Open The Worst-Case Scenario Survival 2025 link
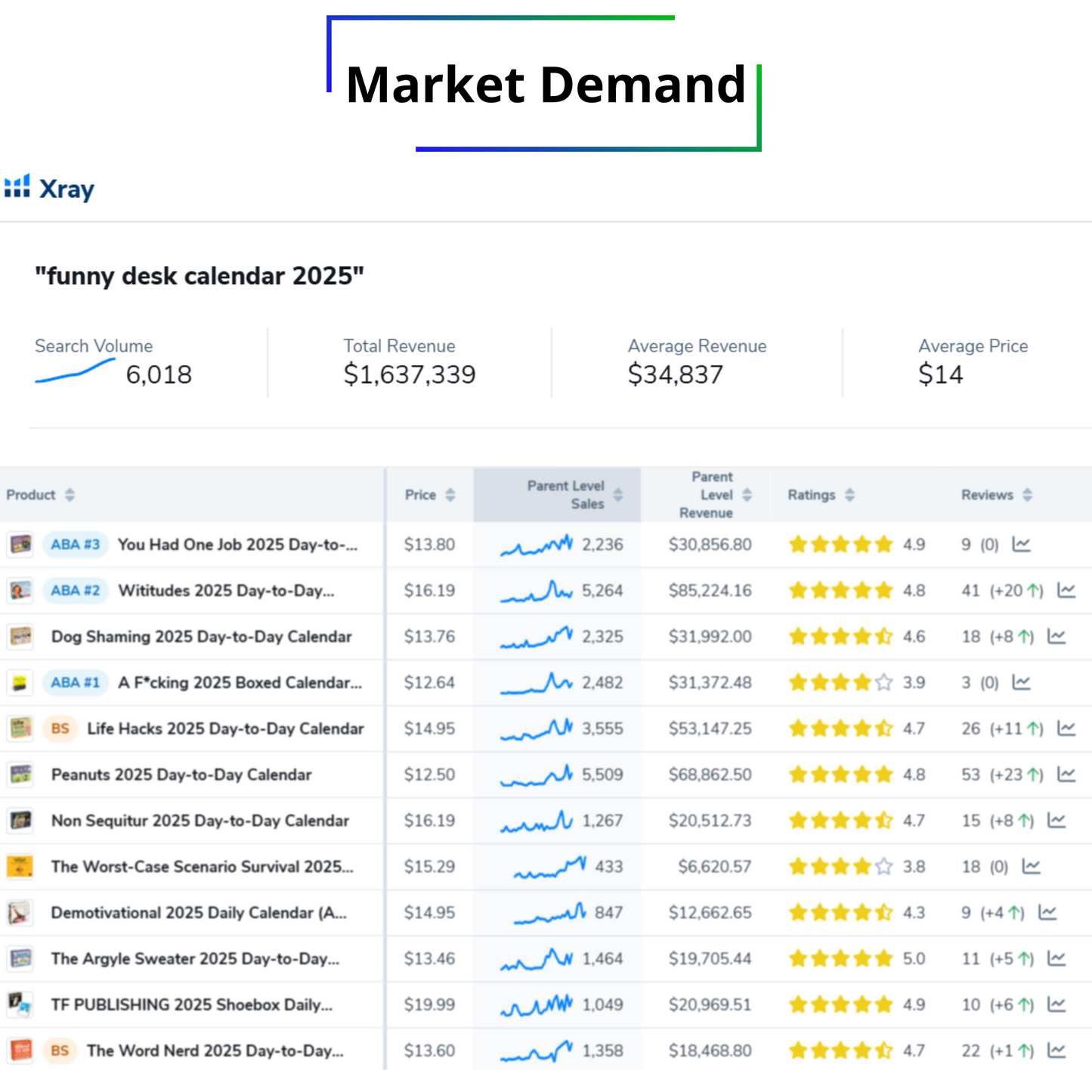The width and height of the screenshot is (1092, 1092). (x=202, y=867)
